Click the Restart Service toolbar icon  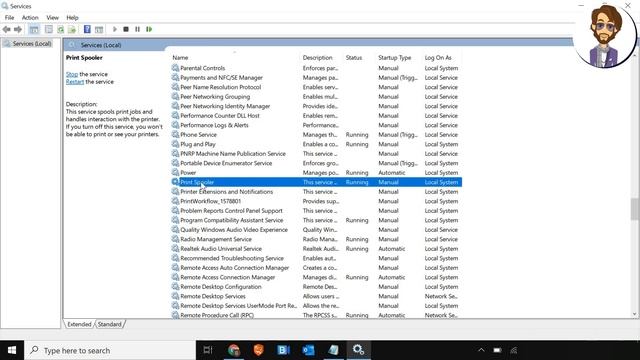coord(149,29)
